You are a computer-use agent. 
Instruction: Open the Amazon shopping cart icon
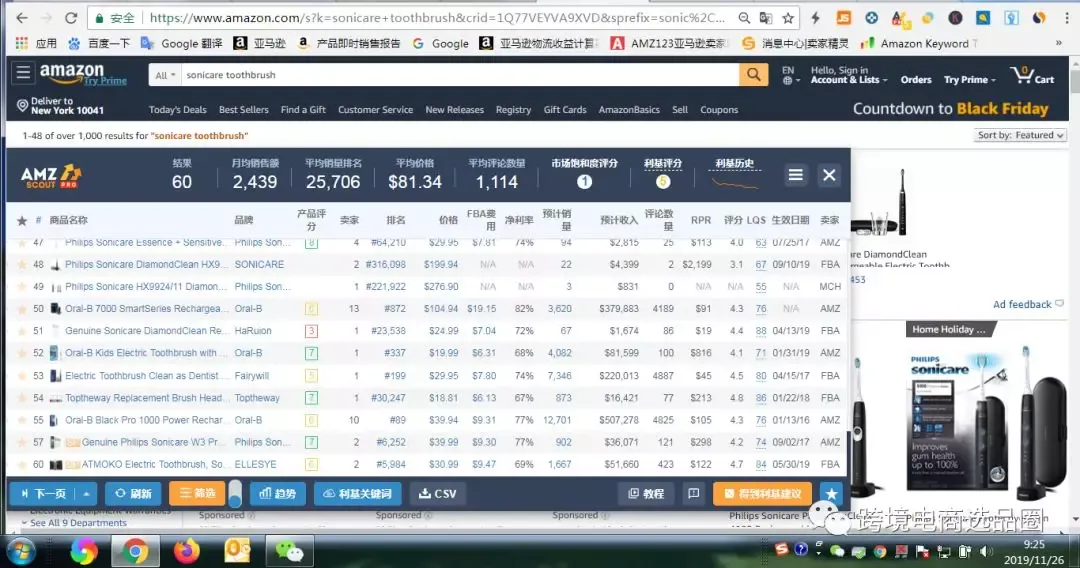[x=1031, y=75]
